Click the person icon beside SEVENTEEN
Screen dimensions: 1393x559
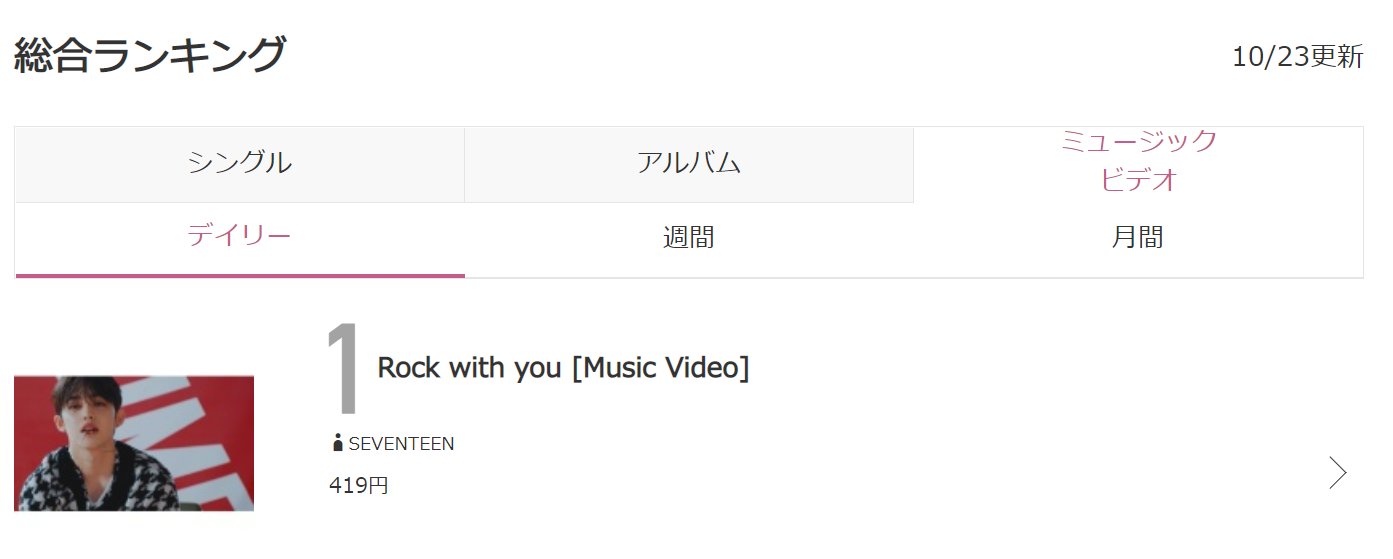[337, 443]
